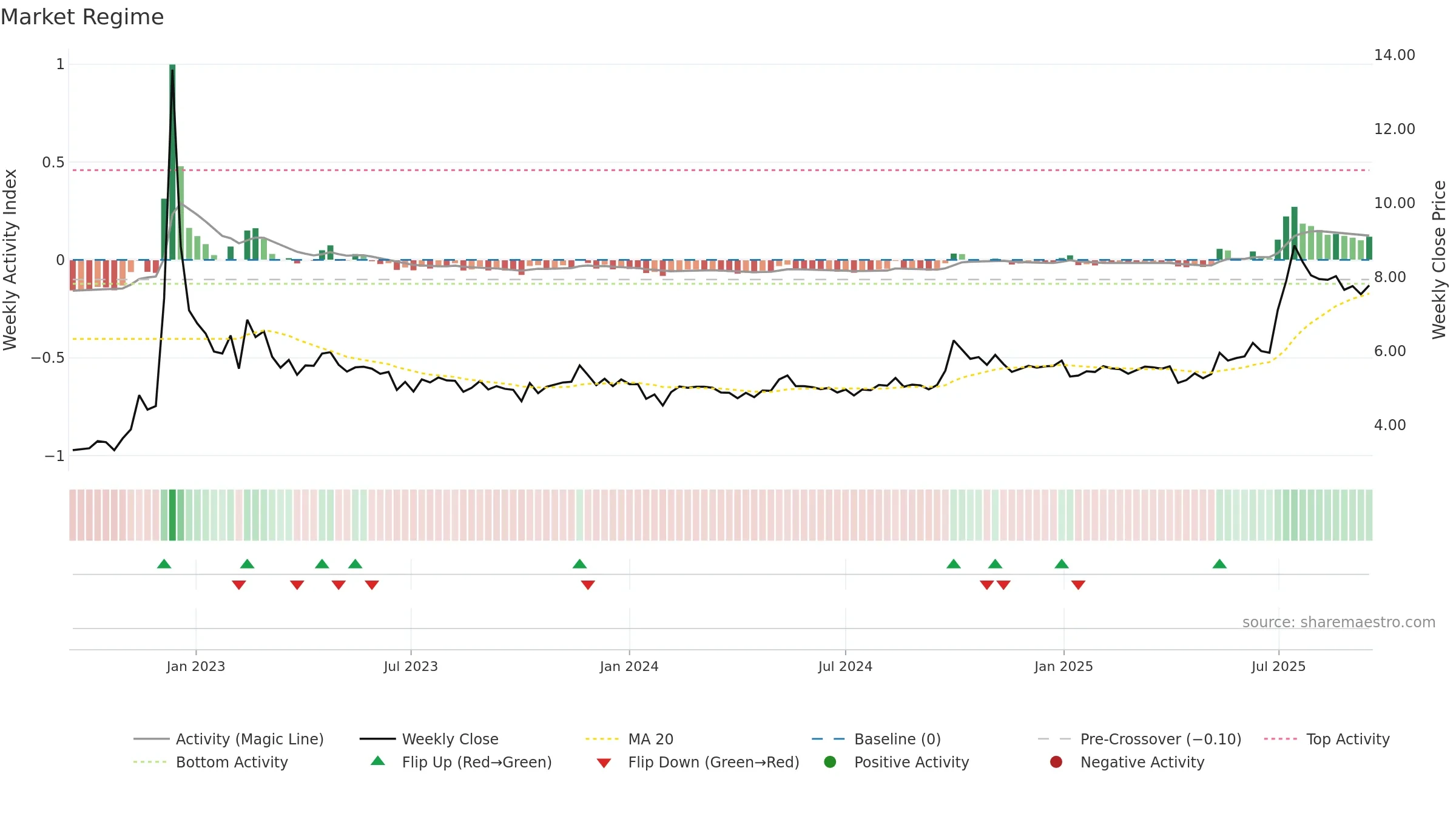Select the flip-up marker just before Jan 2025
The width and height of the screenshot is (1456, 819).
(1061, 564)
